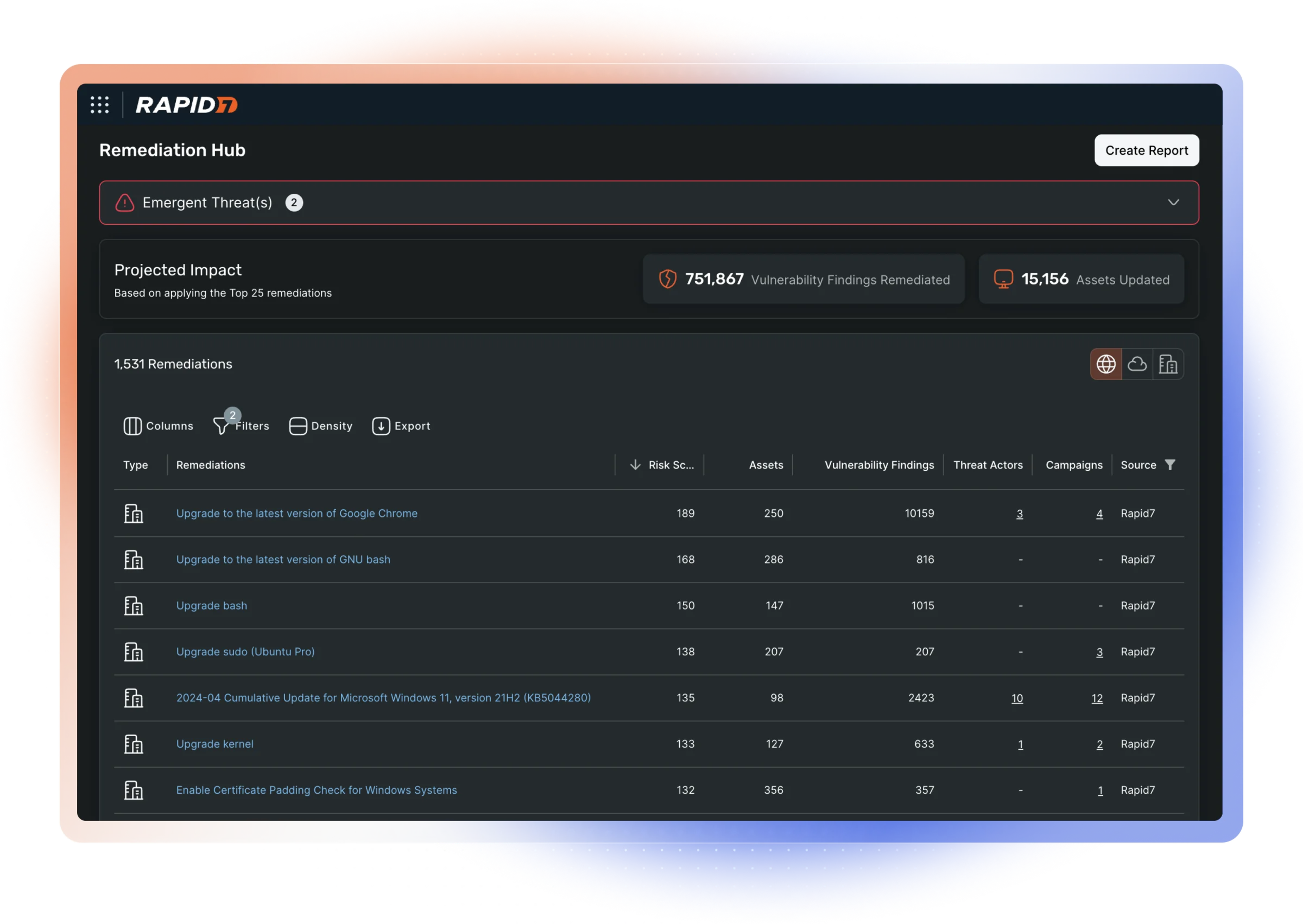Click the Source column header
The width and height of the screenshot is (1303, 924).
tap(1138, 465)
